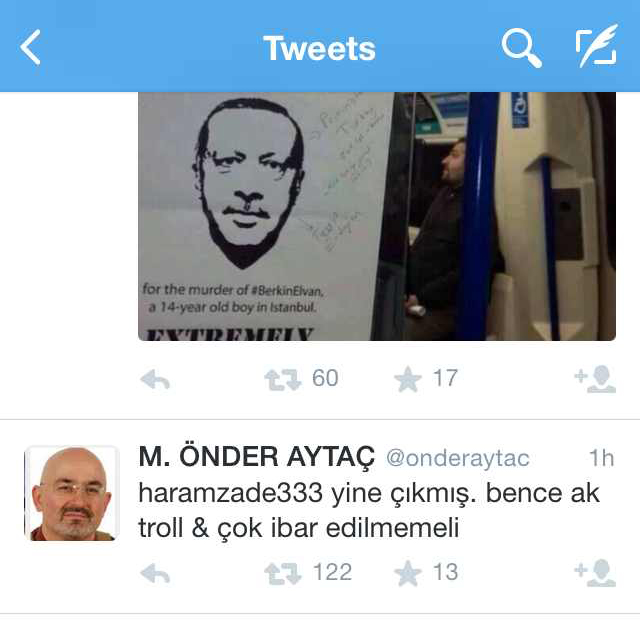Open M. ÖNDER AYTAÇ display name
This screenshot has width=640, height=620.
tap(257, 456)
